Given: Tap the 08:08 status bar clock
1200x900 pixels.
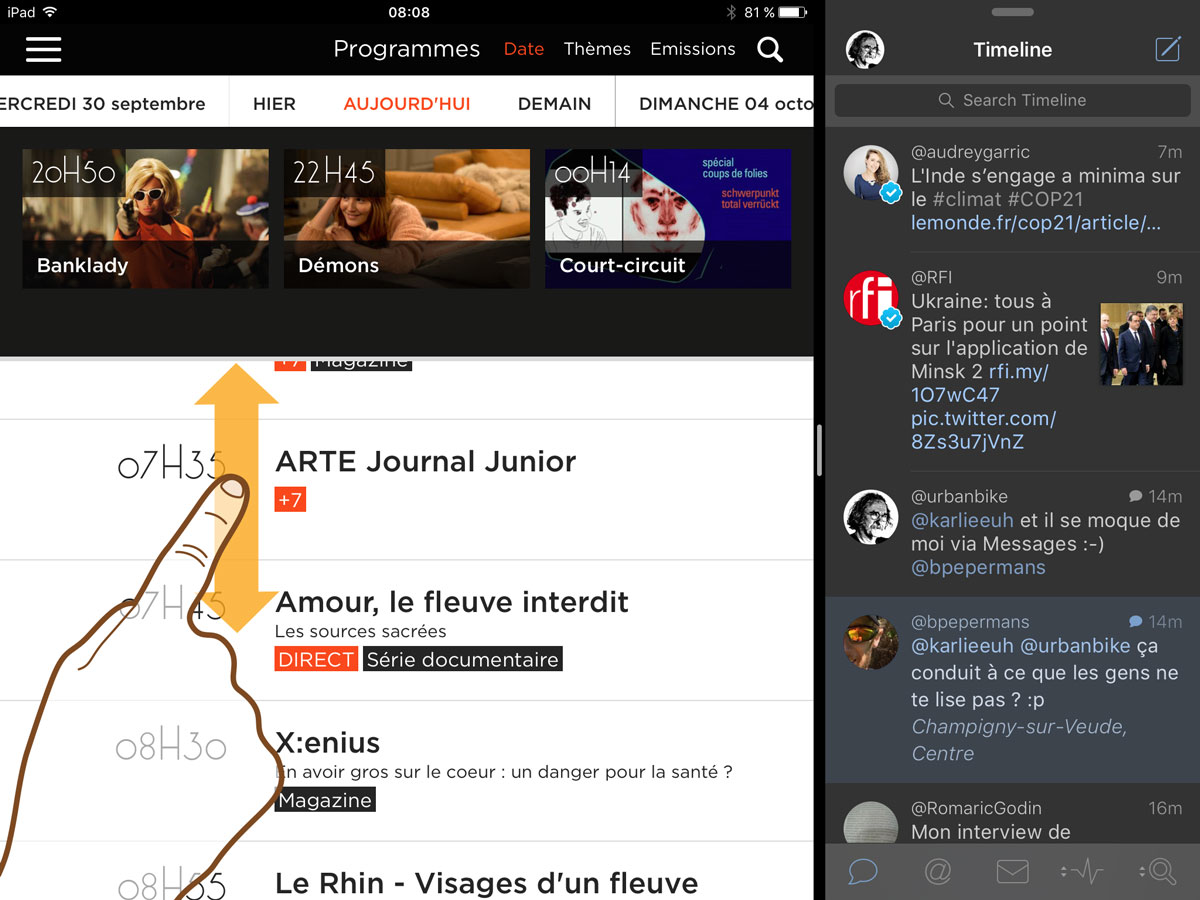Looking at the screenshot, I should pos(408,12).
